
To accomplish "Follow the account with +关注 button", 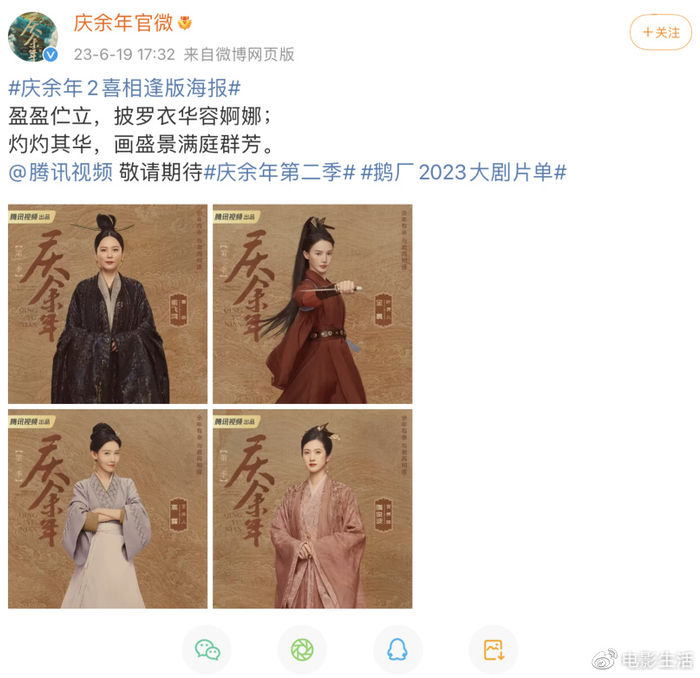I will (x=661, y=32).
